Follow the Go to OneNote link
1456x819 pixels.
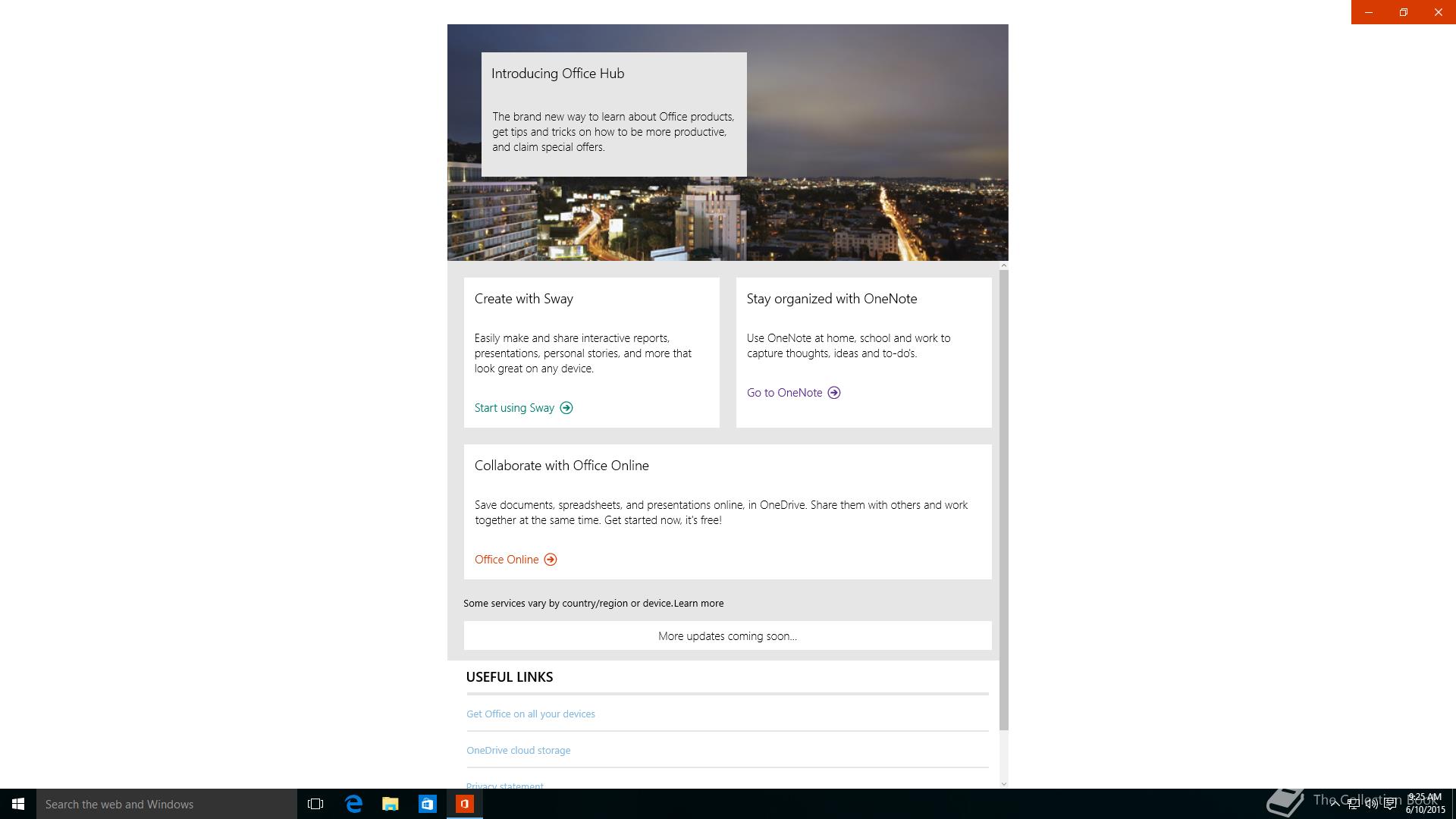pos(784,393)
